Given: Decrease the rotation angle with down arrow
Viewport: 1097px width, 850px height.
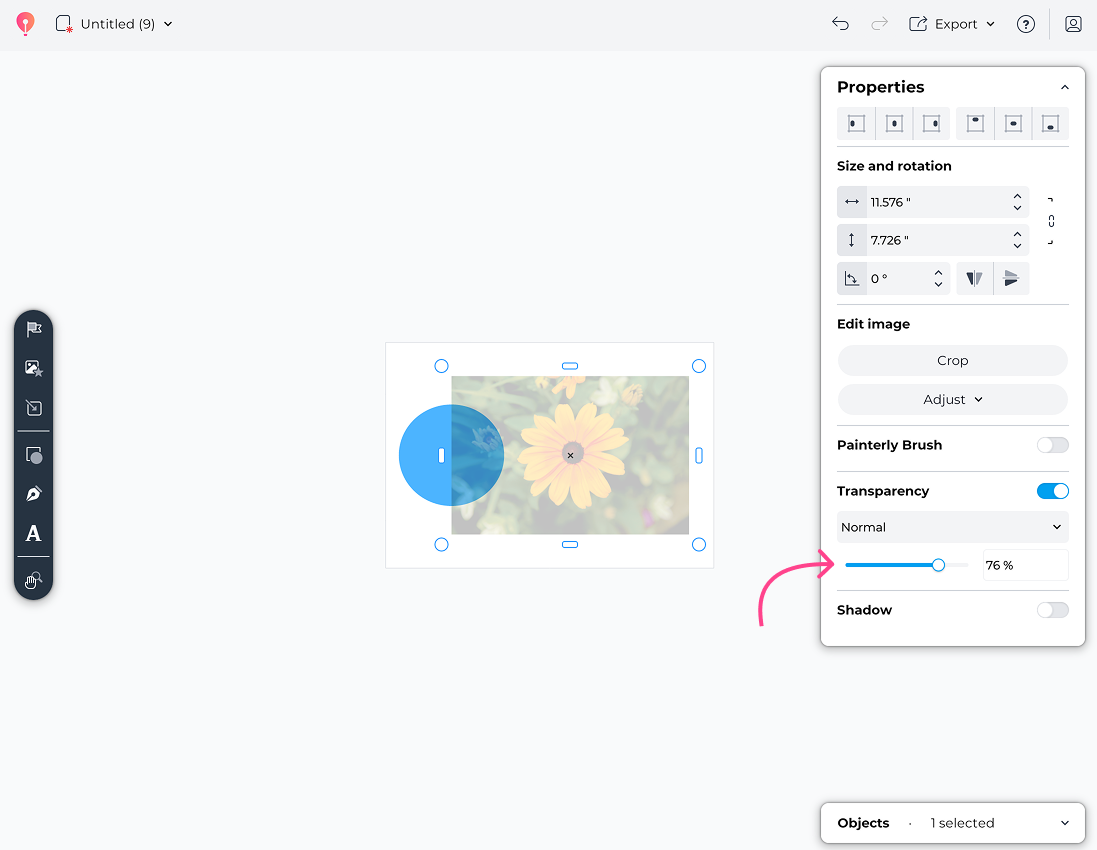Looking at the screenshot, I should (938, 284).
